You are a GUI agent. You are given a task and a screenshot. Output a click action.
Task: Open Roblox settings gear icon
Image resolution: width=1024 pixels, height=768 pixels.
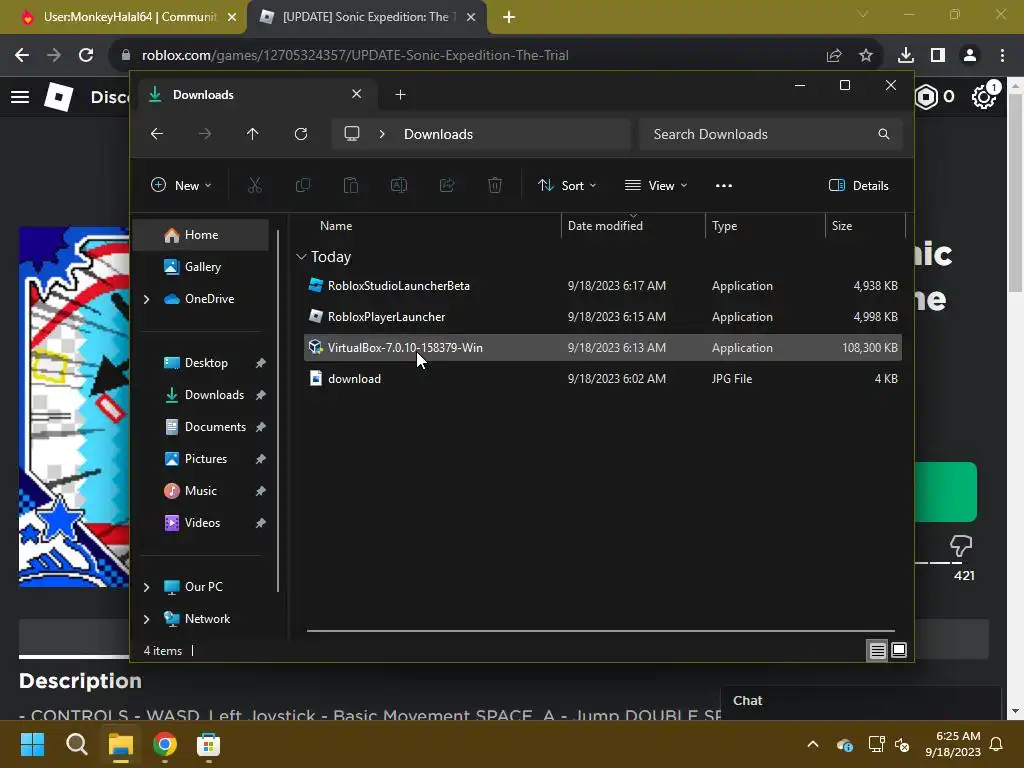[983, 97]
